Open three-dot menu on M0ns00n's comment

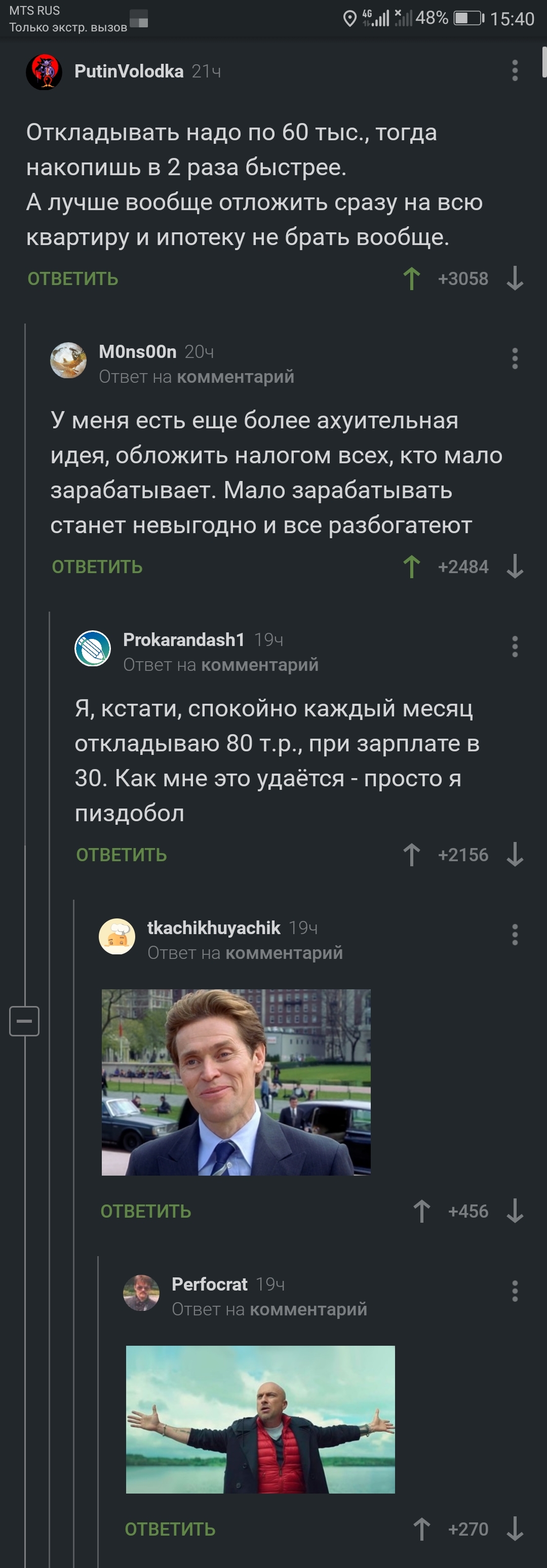pos(515,358)
